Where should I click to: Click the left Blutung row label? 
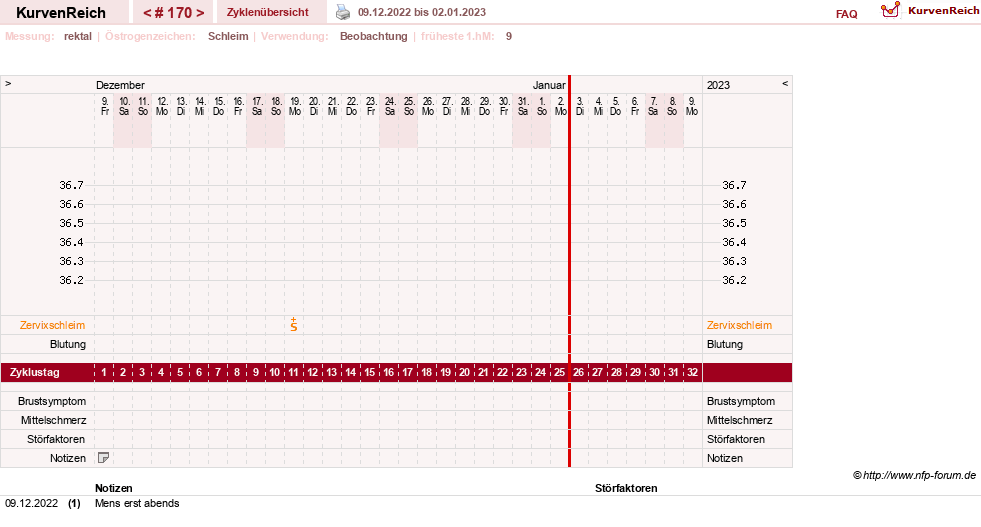(68, 344)
